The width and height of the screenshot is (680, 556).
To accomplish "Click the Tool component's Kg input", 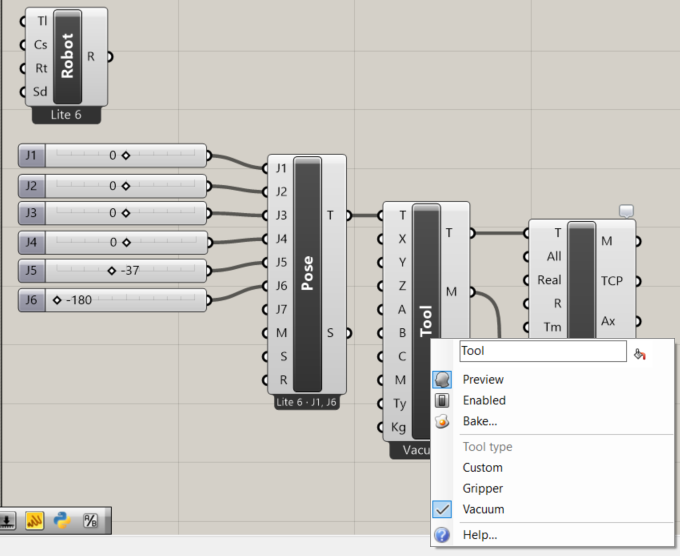I will [399, 427].
